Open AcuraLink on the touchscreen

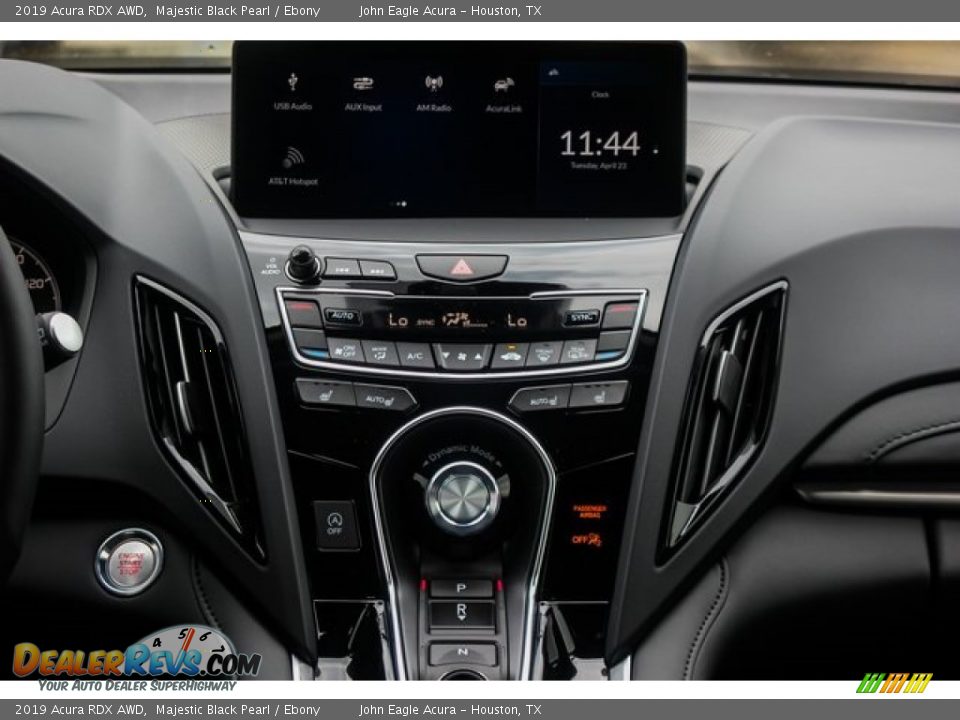[x=501, y=88]
